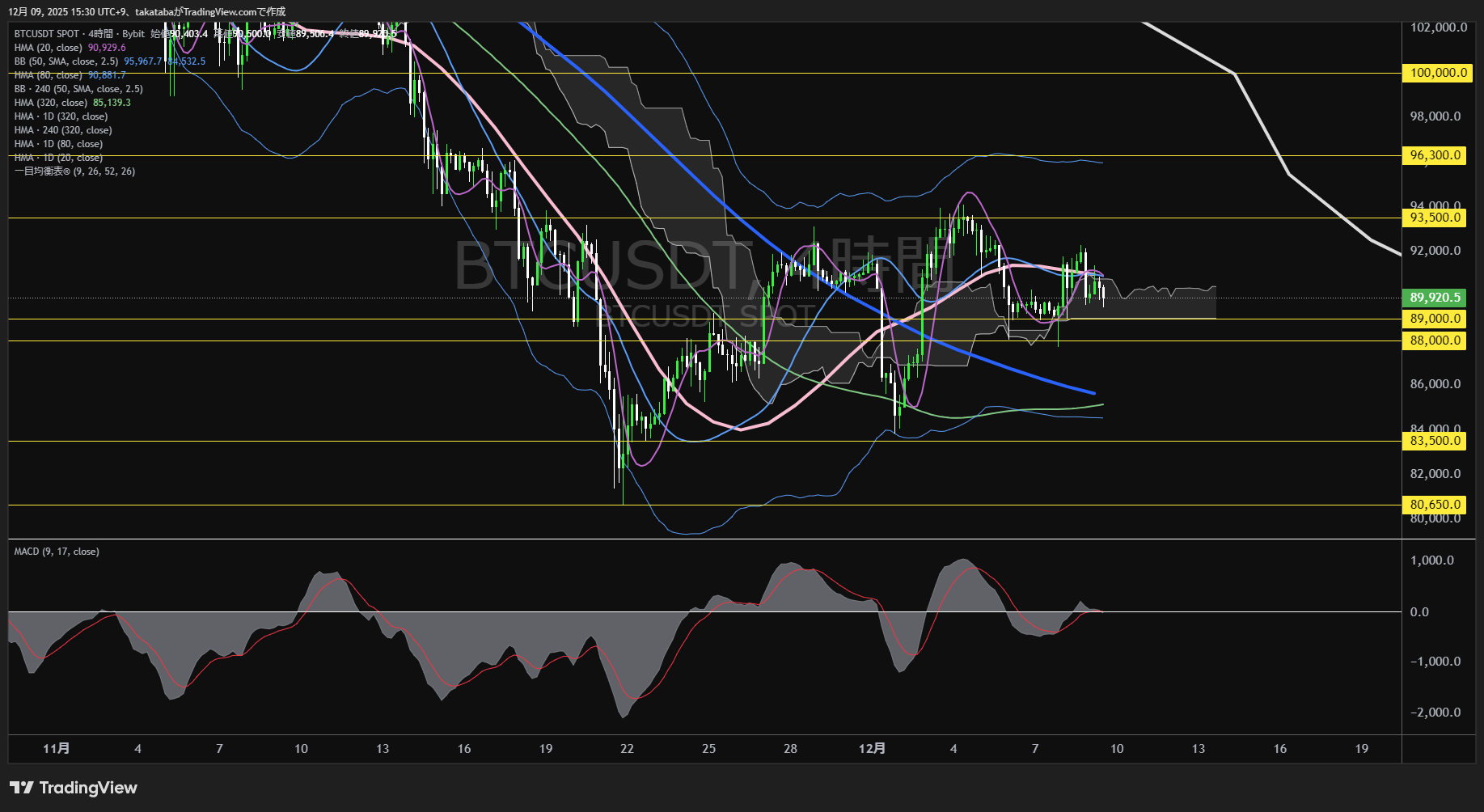This screenshot has height=812, width=1484.
Task: Select the BTCUSDT SPOT symbol title
Action: 47,34
